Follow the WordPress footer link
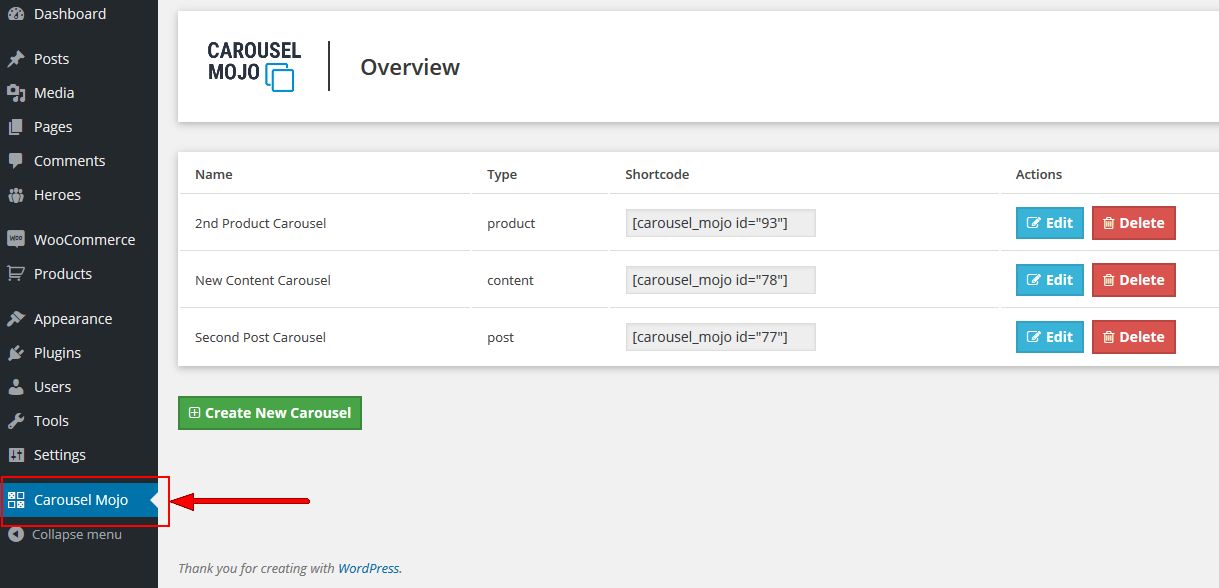This screenshot has height=588, width=1219. [368, 568]
